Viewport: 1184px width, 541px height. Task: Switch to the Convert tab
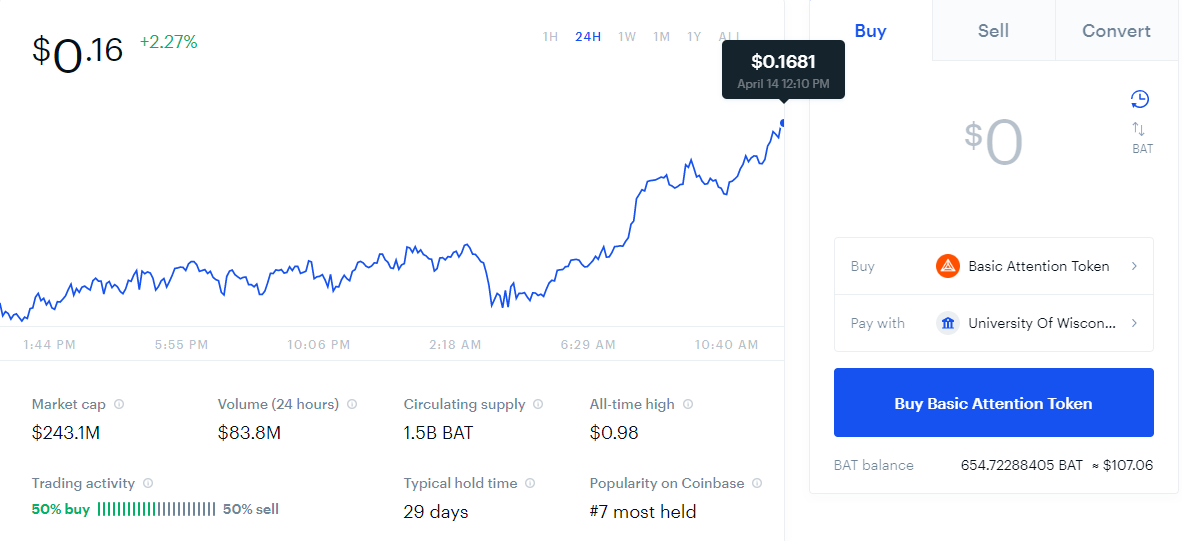(1116, 30)
